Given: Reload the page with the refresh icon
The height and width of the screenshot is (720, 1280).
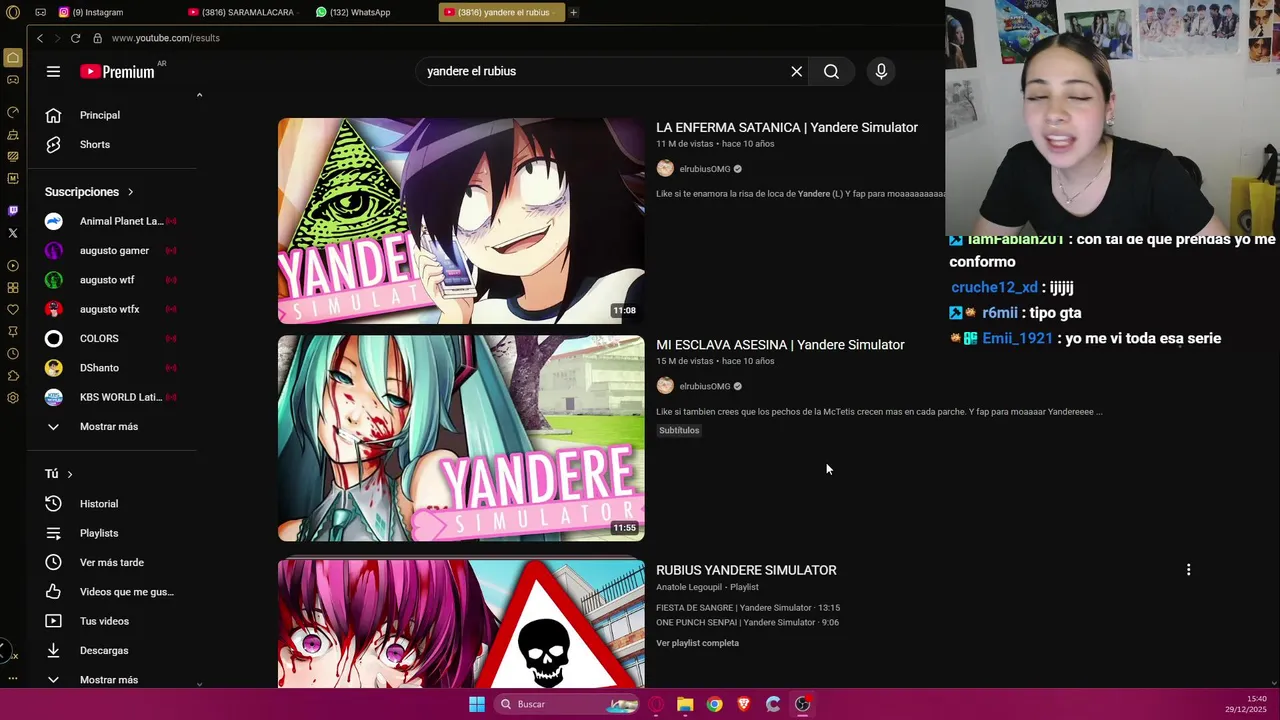Looking at the screenshot, I should point(75,38).
